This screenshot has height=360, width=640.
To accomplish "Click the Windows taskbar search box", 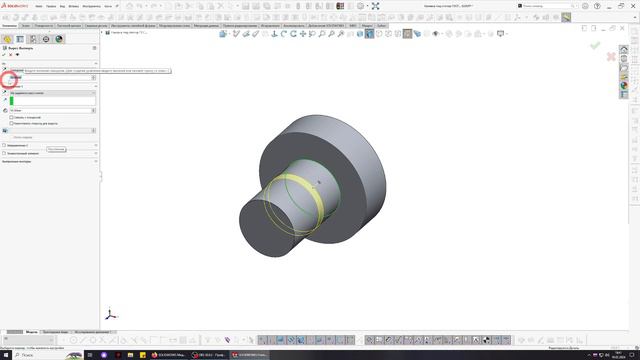I will 47,355.
